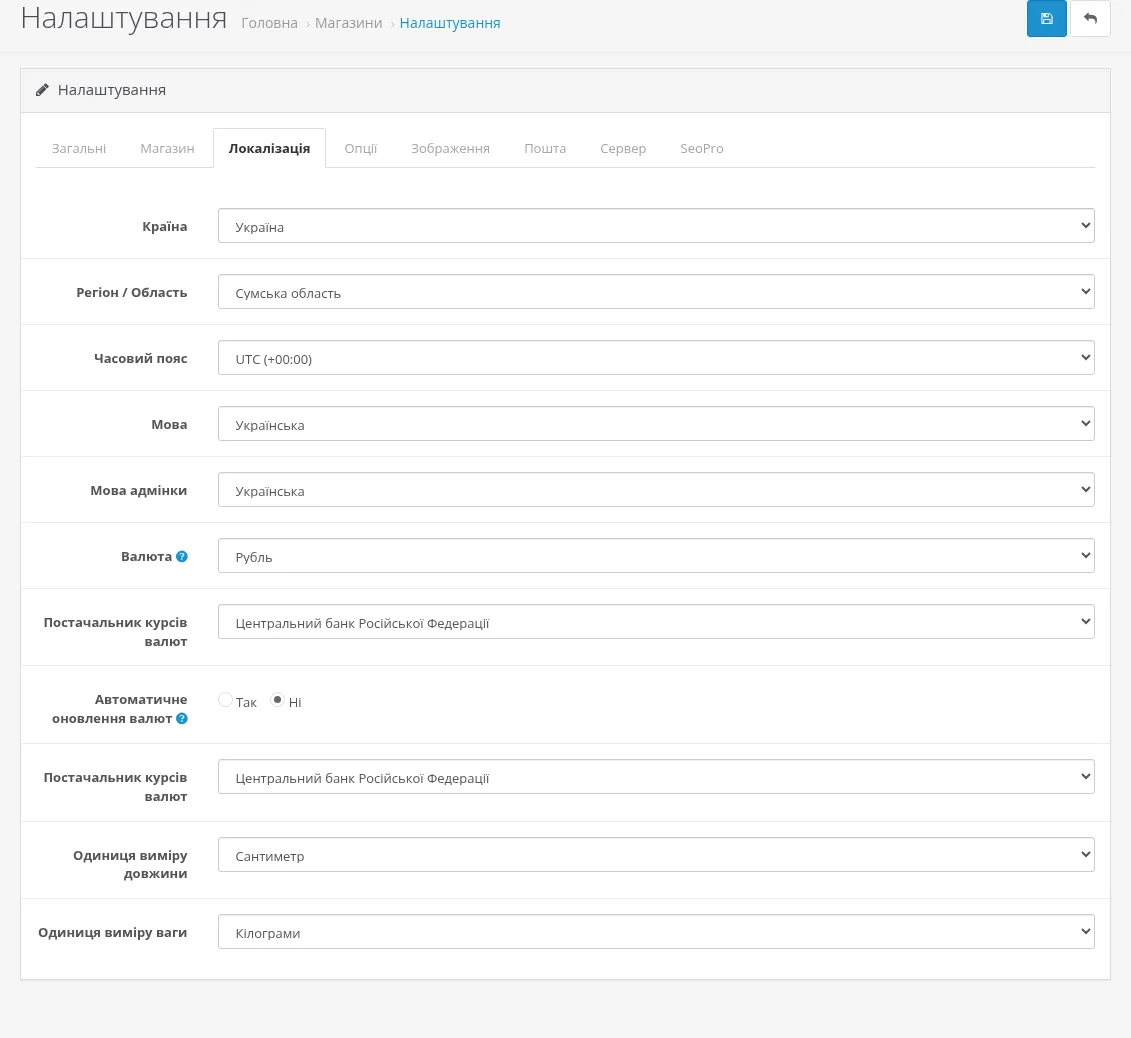
Task: Open the Часовий пояс dropdown
Action: pos(656,358)
